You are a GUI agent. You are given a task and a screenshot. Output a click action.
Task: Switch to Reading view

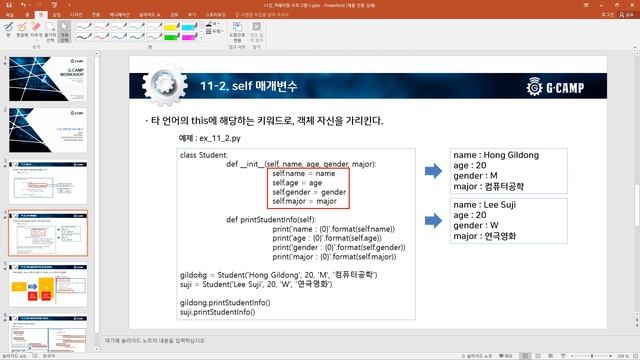point(551,356)
